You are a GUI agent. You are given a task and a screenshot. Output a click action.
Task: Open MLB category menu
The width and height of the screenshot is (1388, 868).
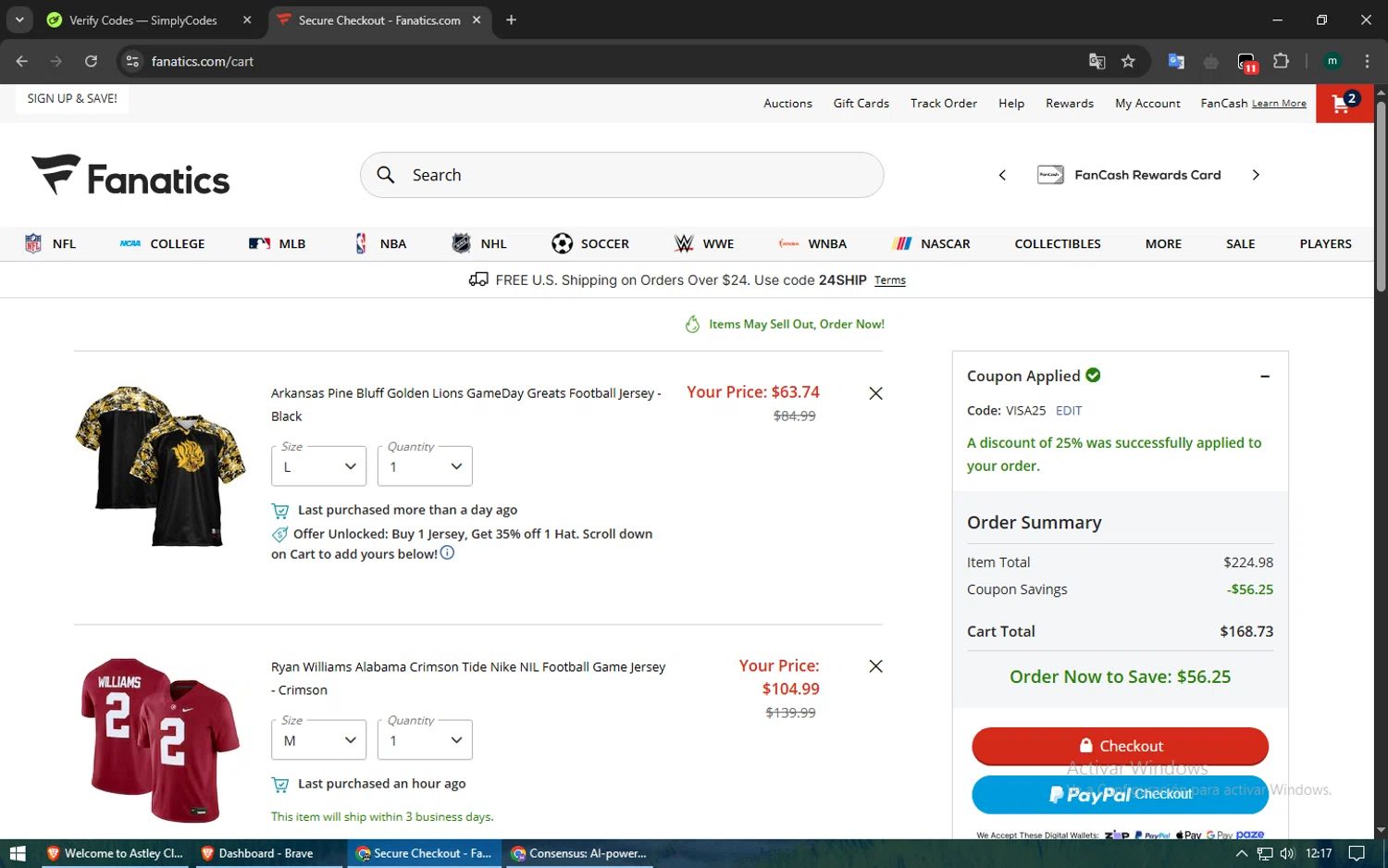(277, 243)
